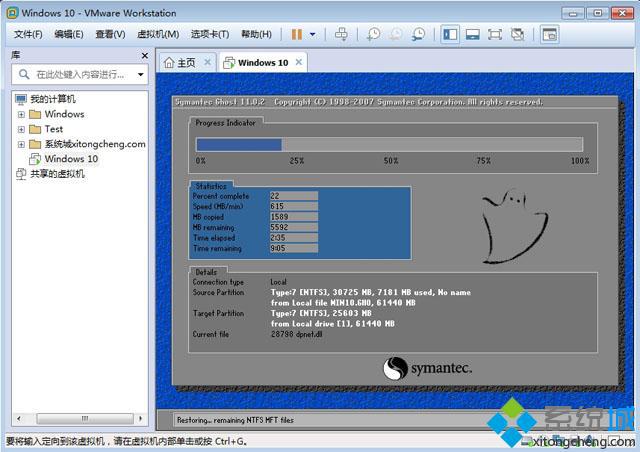Image resolution: width=640 pixels, height=452 pixels.
Task: Click the send Ctrl+Alt+Del toolbar icon
Action: (341, 34)
